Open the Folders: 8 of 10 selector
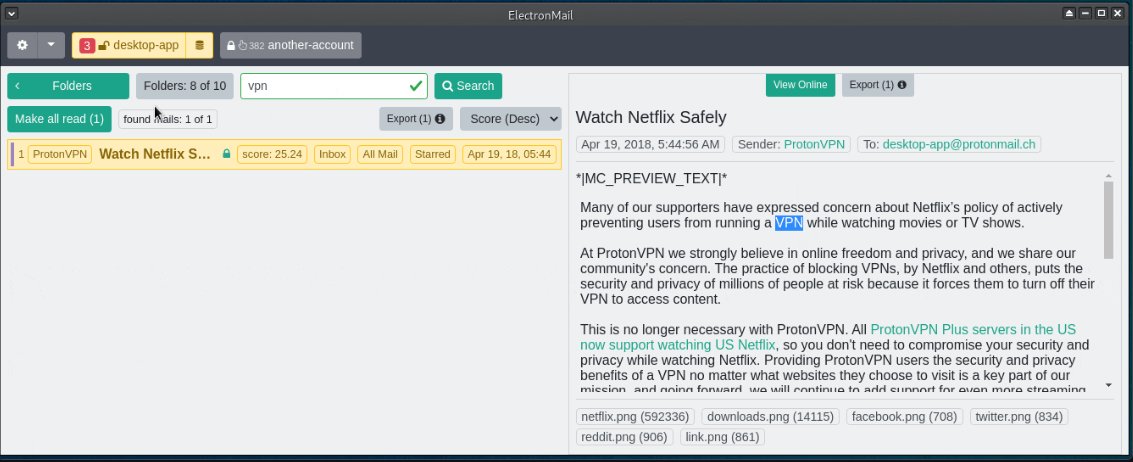1133x462 pixels. click(185, 86)
